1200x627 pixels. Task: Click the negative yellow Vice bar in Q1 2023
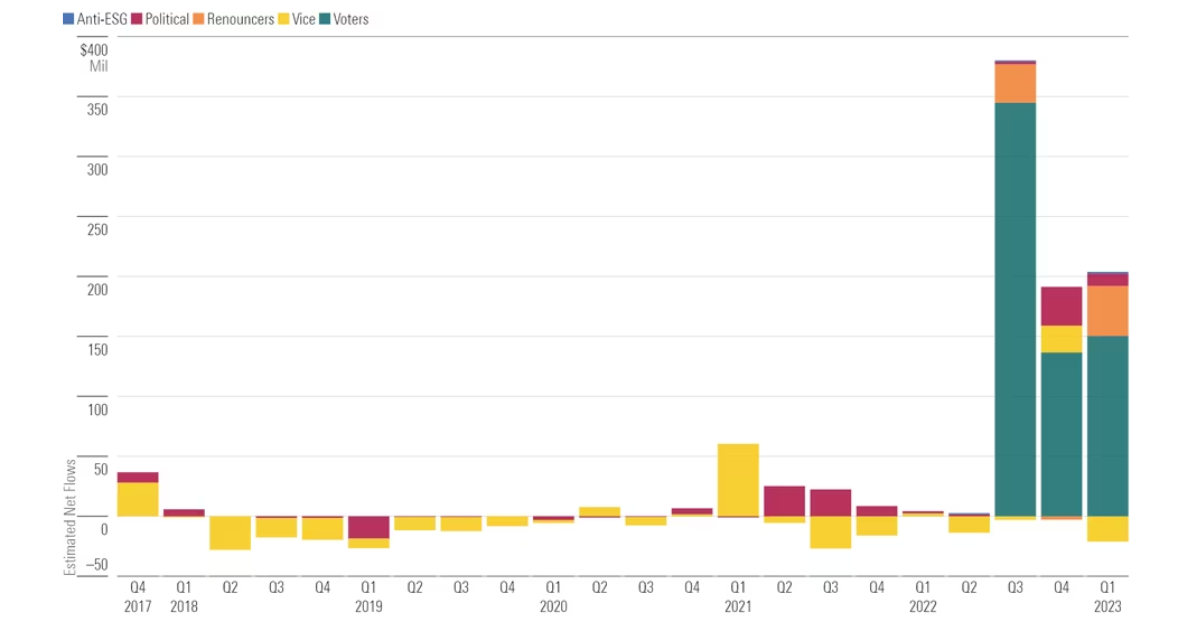tap(1107, 528)
